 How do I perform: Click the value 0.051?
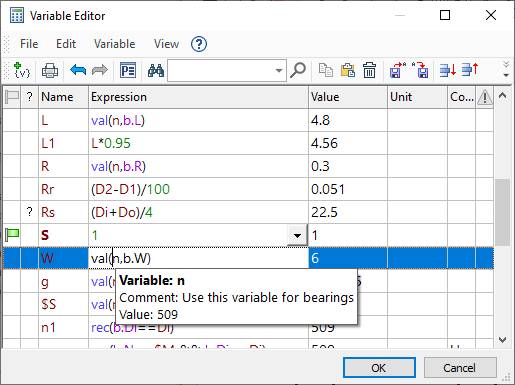pos(328,189)
